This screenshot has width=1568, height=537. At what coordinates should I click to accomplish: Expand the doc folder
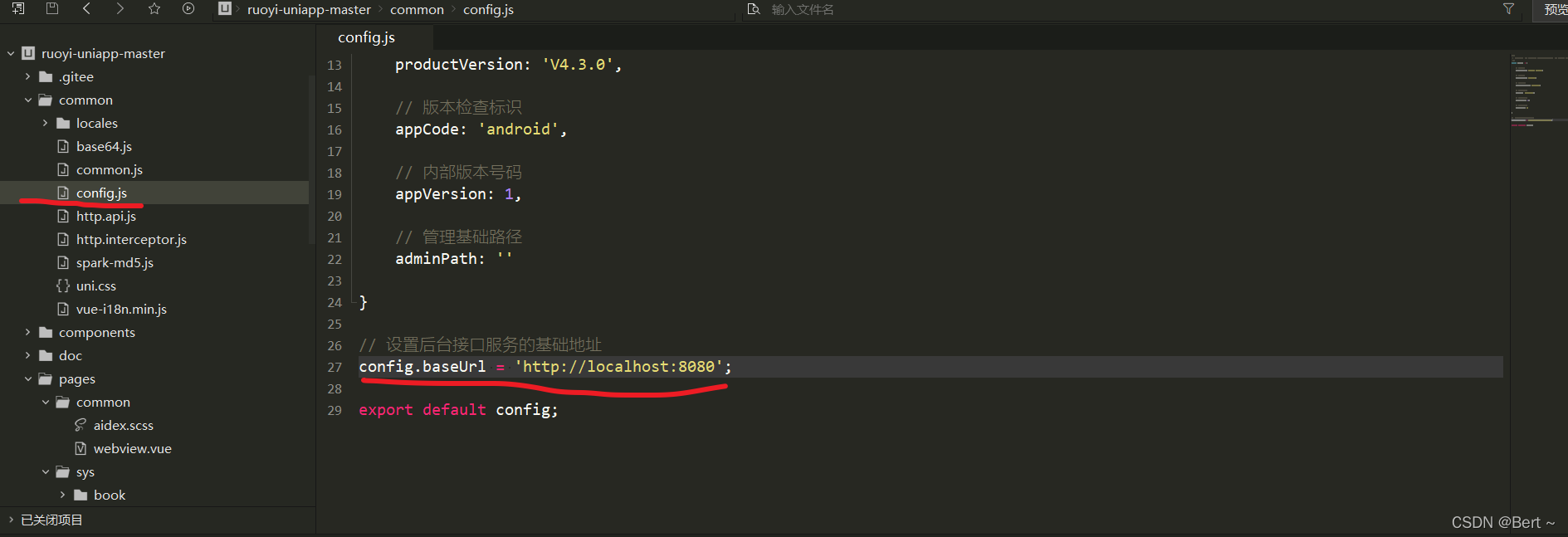(27, 355)
